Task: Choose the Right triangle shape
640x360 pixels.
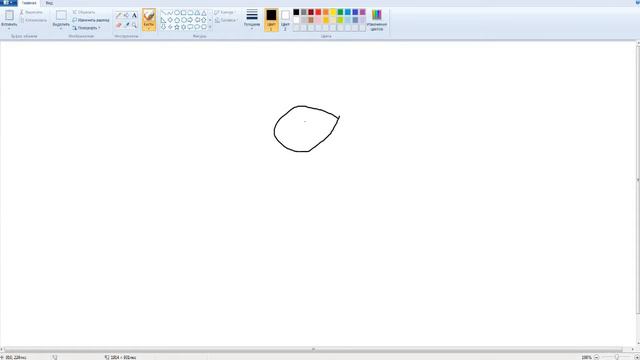Action: (164, 20)
